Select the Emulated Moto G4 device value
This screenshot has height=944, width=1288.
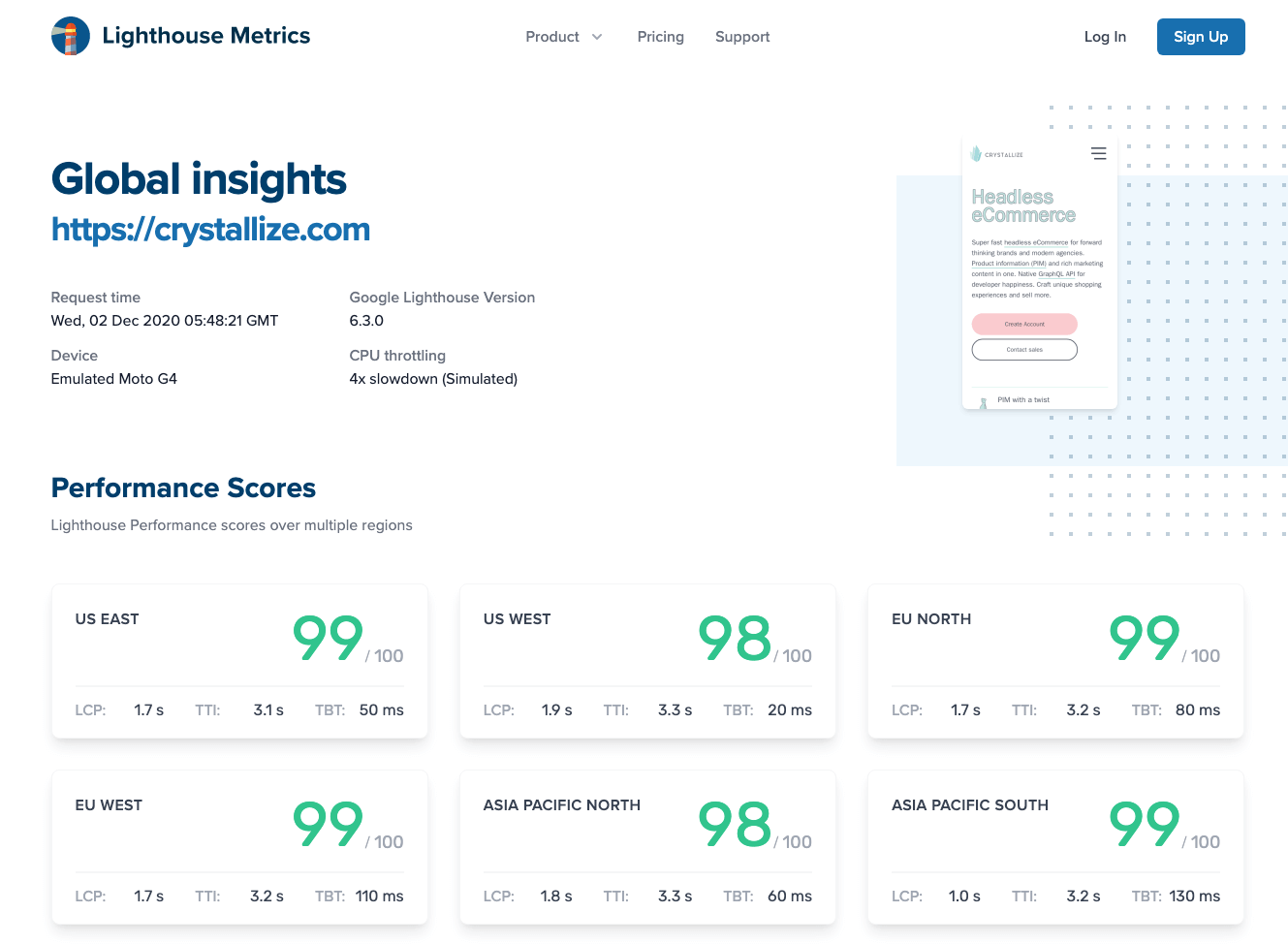pos(114,379)
